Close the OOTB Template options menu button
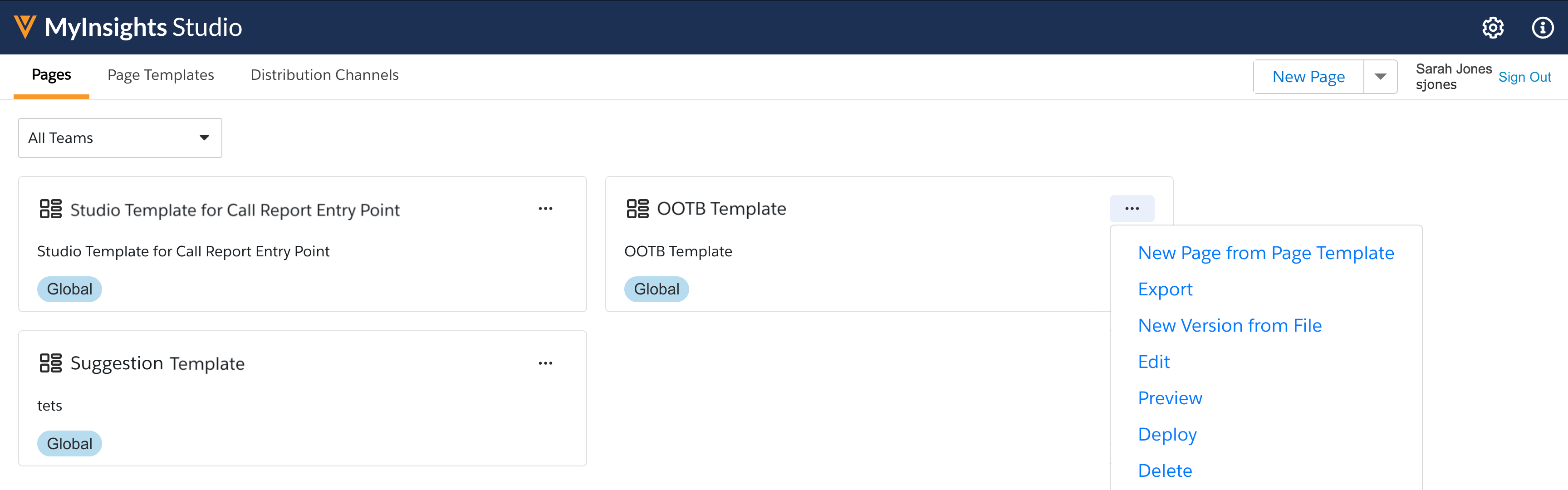Viewport: 1568px width, 490px height. 1132,209
